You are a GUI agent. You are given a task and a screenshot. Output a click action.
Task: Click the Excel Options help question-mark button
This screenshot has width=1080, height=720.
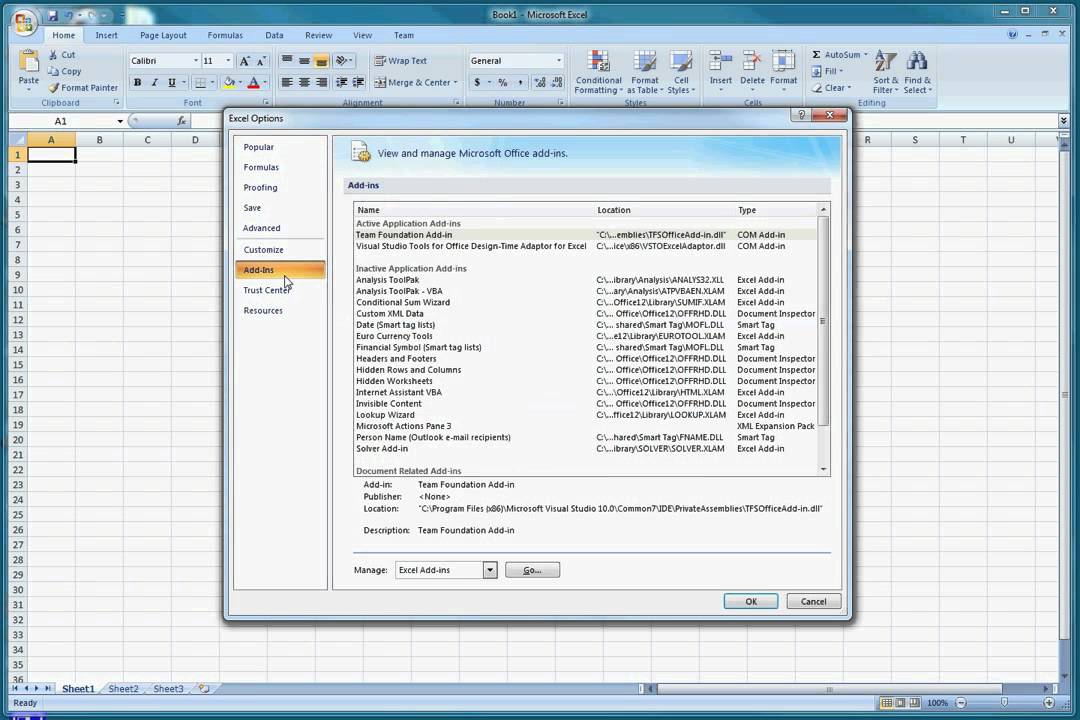800,115
